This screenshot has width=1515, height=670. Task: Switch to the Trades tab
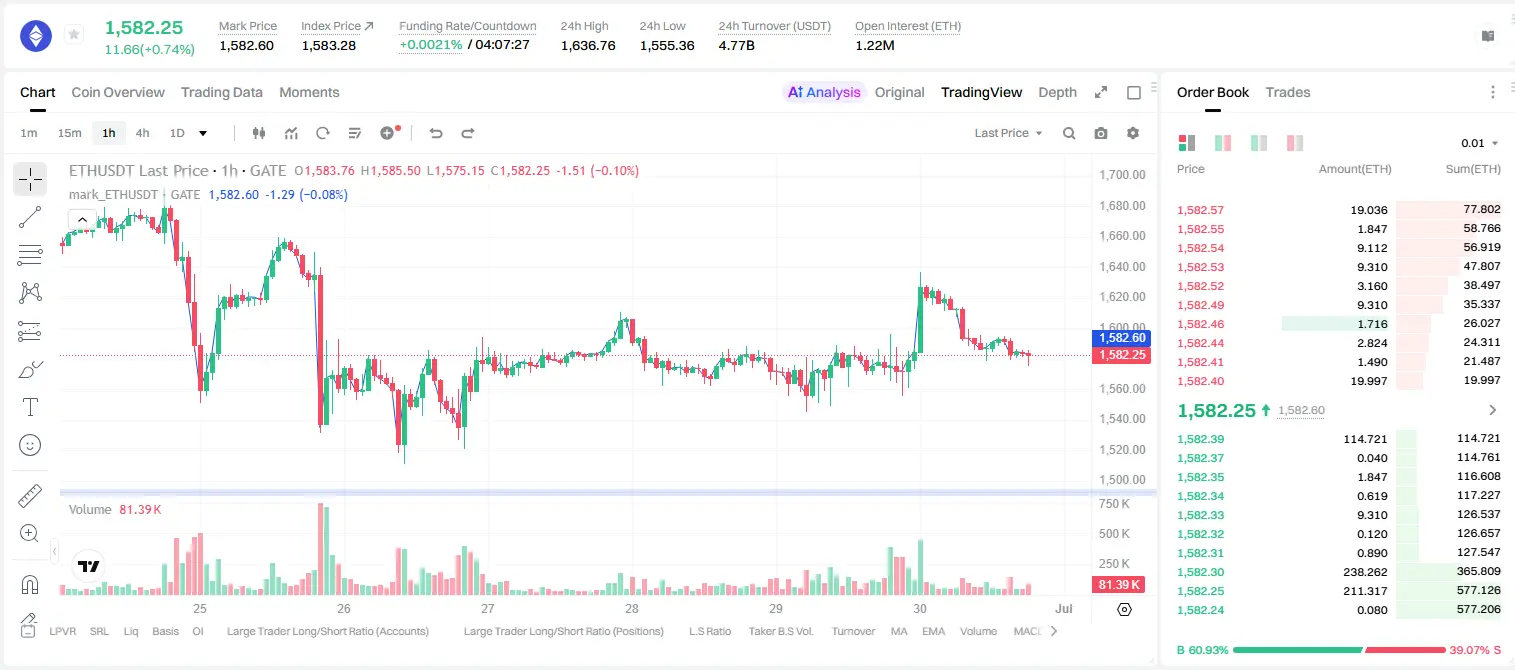tap(1288, 92)
